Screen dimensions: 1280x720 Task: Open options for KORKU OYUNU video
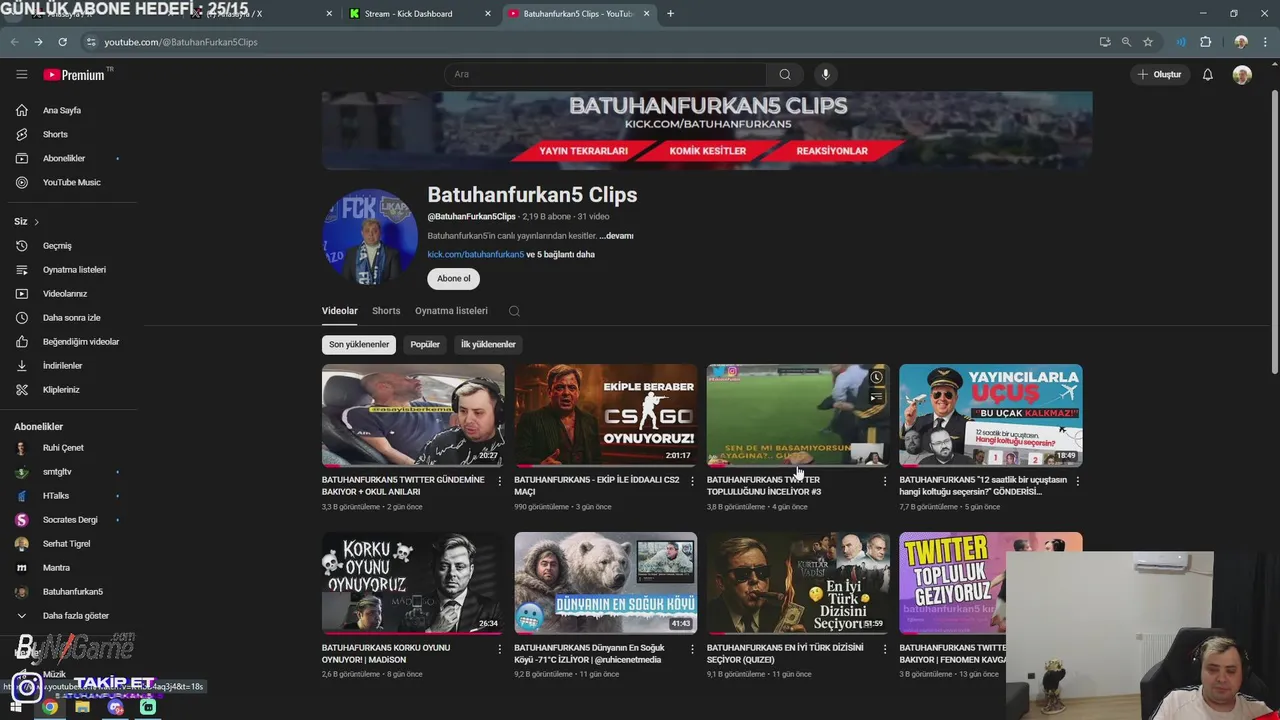[x=499, y=649]
